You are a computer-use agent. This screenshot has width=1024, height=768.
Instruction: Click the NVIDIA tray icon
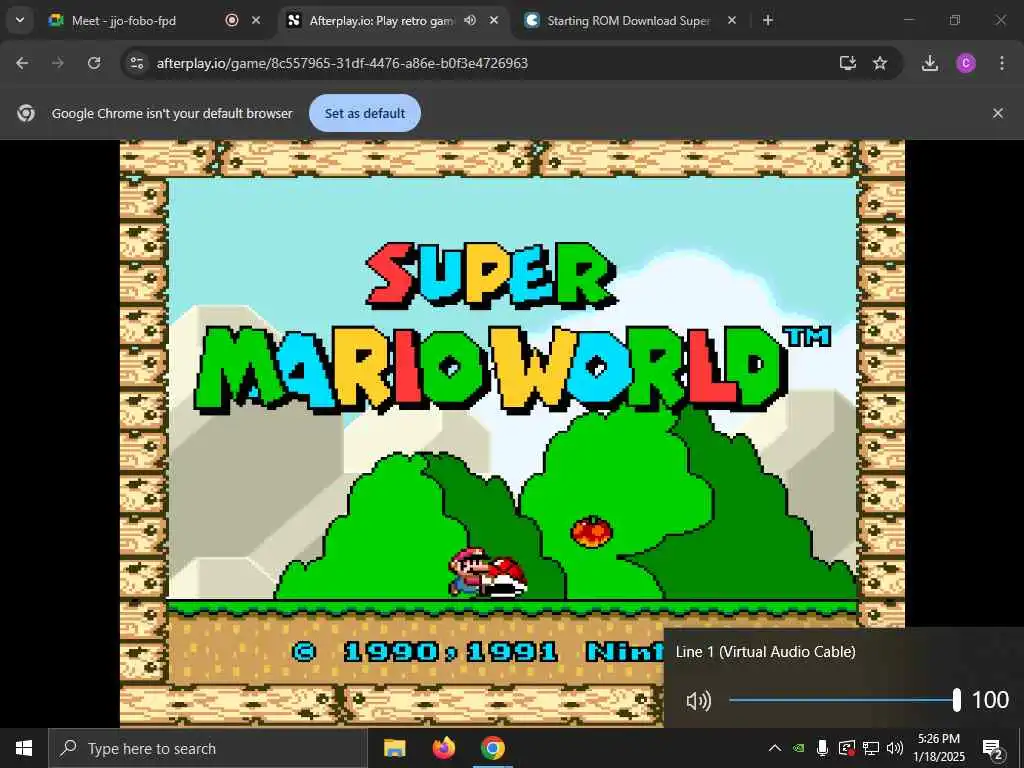coord(799,748)
